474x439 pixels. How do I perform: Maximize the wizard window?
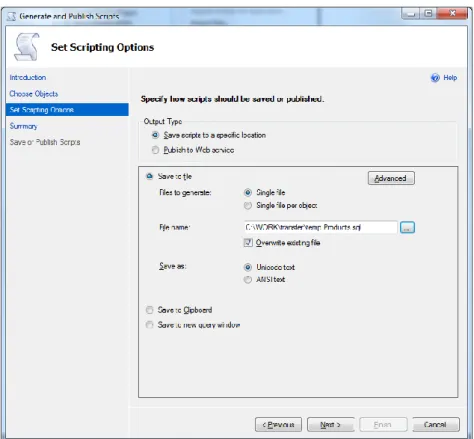428,14
